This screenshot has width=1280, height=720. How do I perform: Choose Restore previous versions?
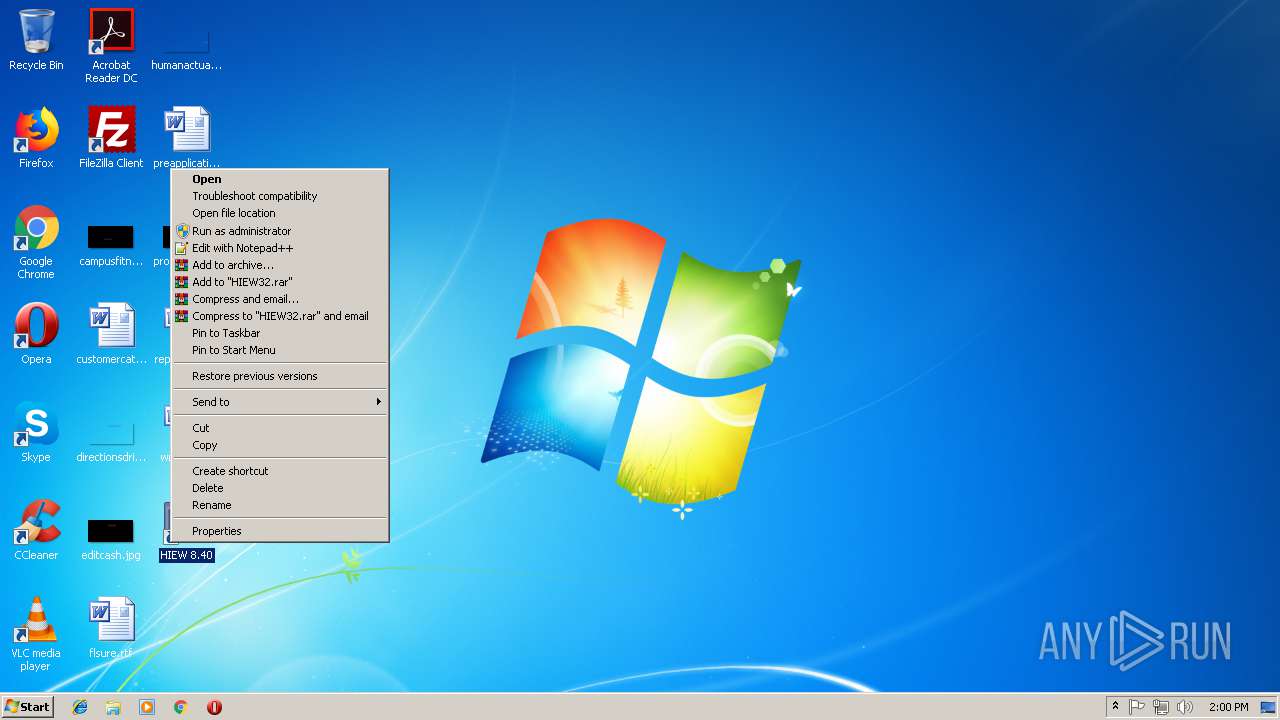pyautogui.click(x=280, y=376)
